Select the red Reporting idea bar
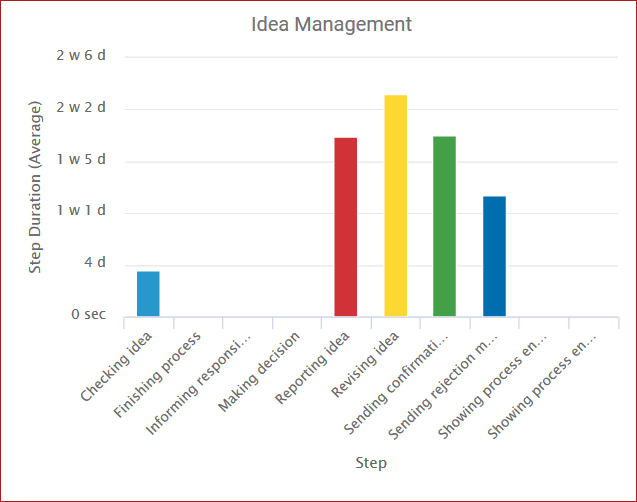637x502 pixels. (345, 227)
